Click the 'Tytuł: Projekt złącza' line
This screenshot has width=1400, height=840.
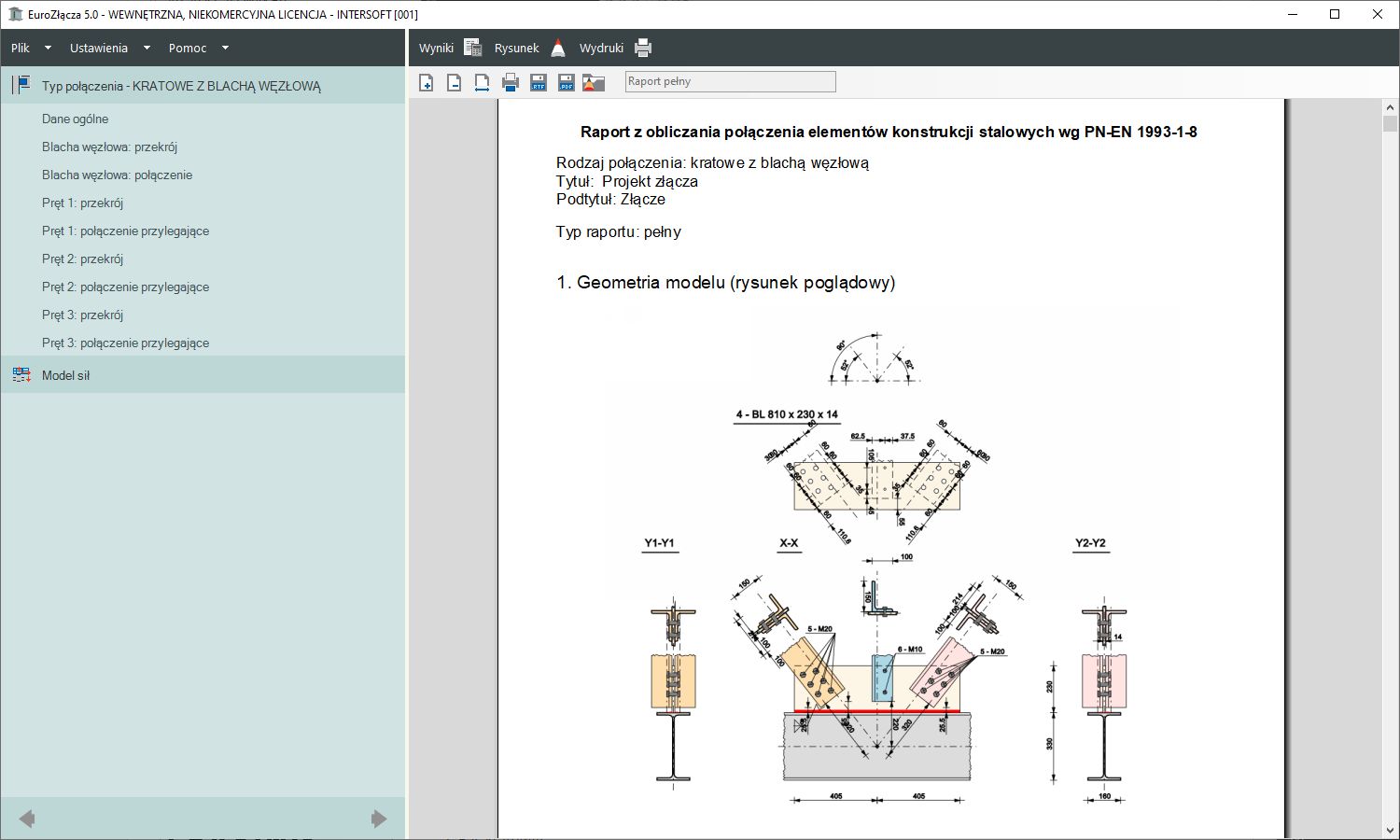pyautogui.click(x=627, y=181)
